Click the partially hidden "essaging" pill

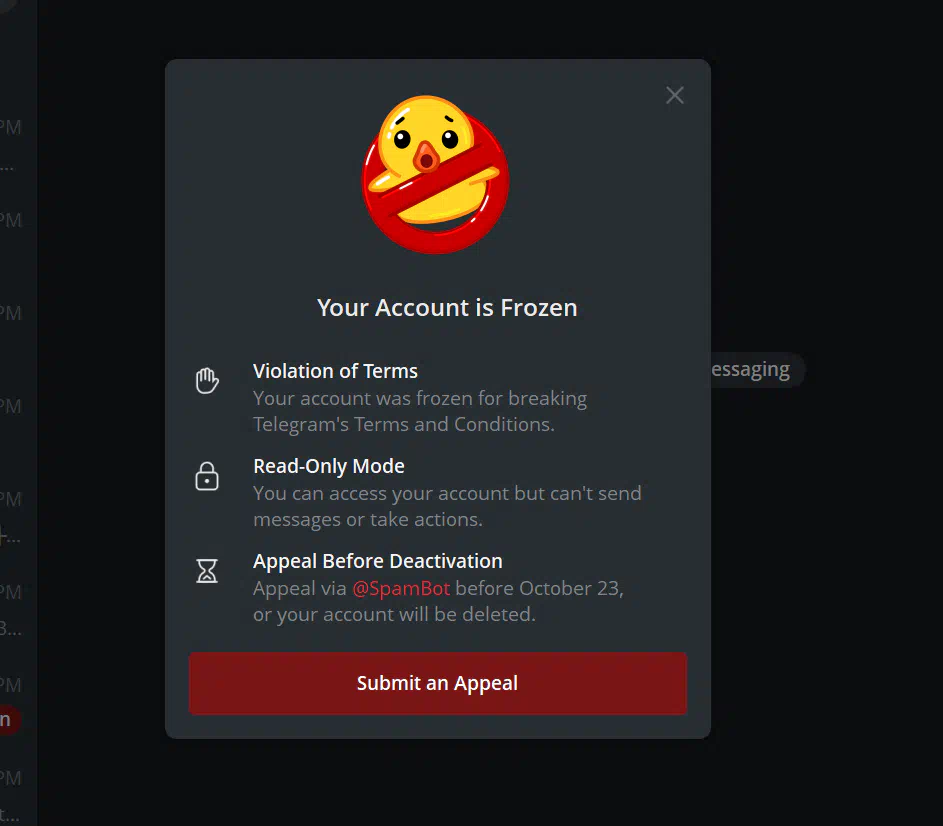click(757, 369)
